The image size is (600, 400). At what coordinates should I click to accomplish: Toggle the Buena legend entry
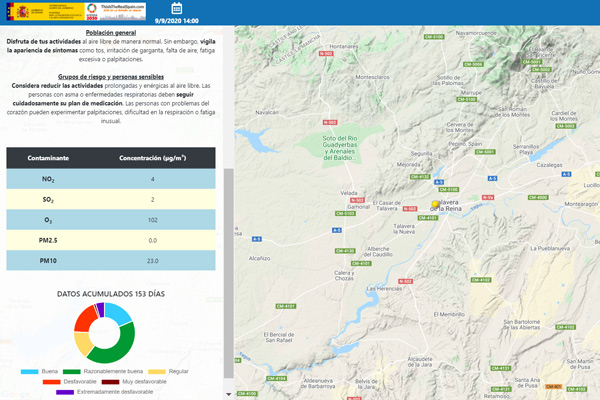(x=39, y=371)
